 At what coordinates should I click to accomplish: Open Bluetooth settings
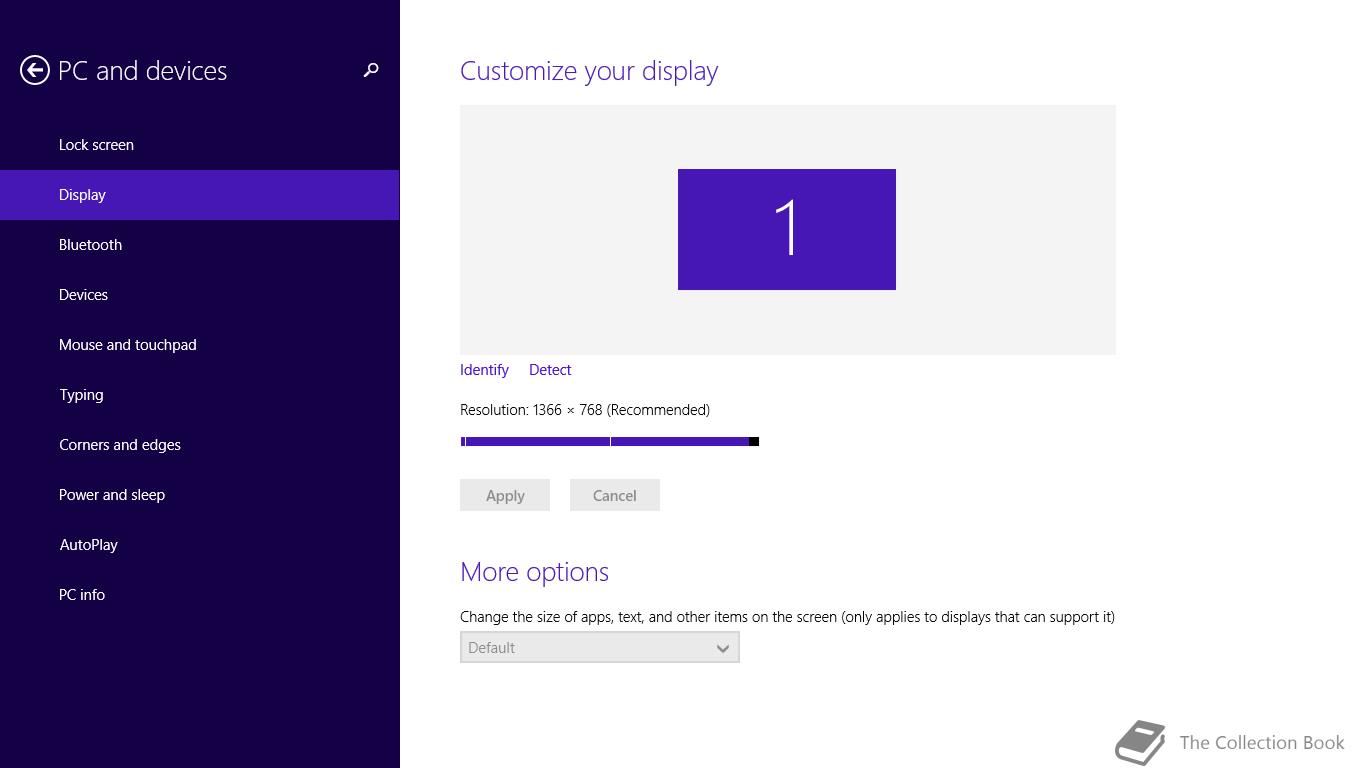tap(200, 245)
